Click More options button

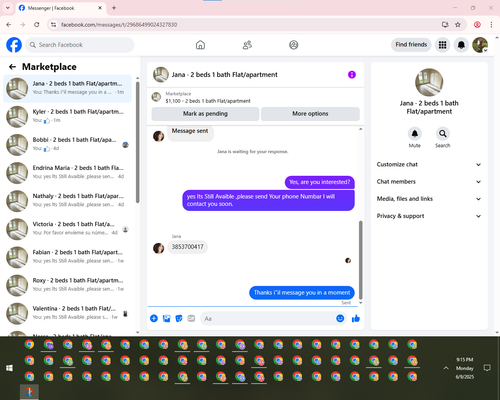click(310, 114)
